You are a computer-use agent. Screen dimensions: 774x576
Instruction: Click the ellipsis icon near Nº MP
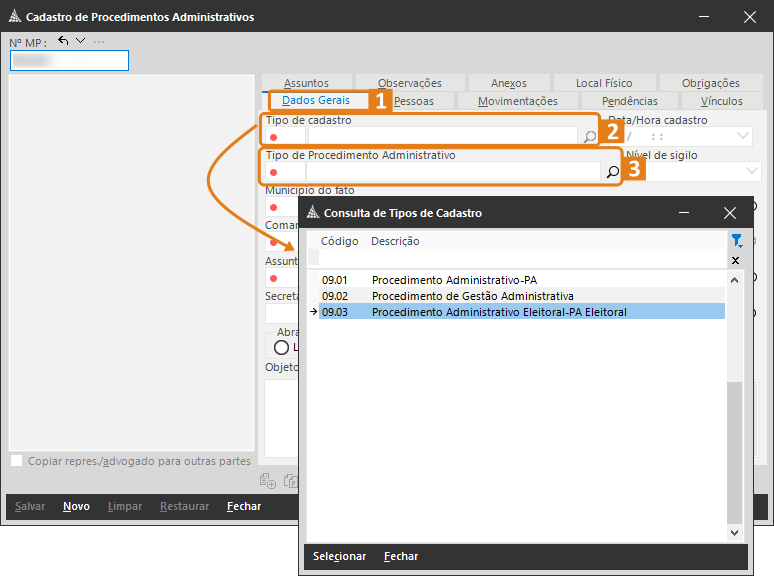tap(99, 41)
